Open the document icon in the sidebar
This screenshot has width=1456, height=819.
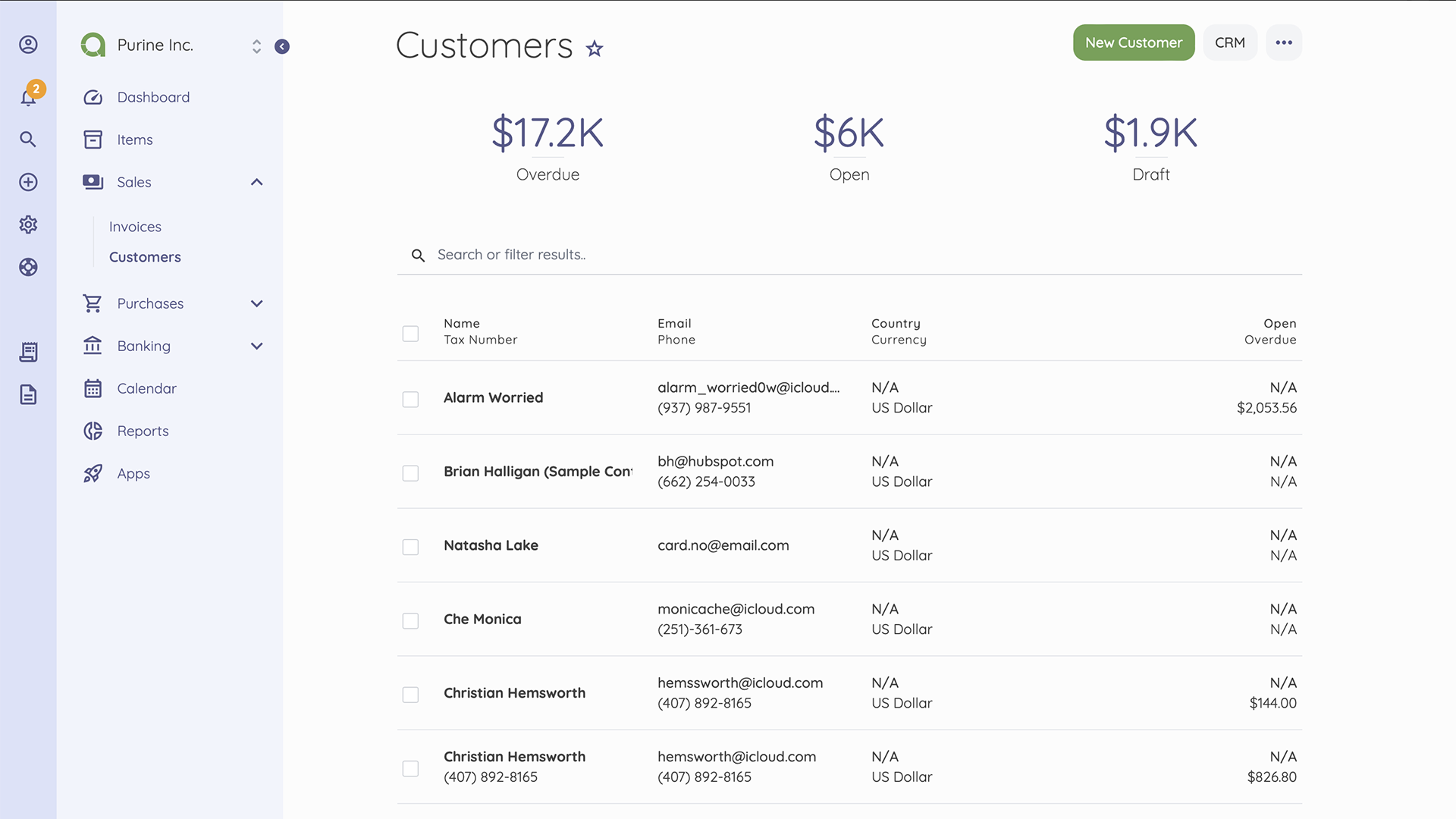[x=28, y=394]
